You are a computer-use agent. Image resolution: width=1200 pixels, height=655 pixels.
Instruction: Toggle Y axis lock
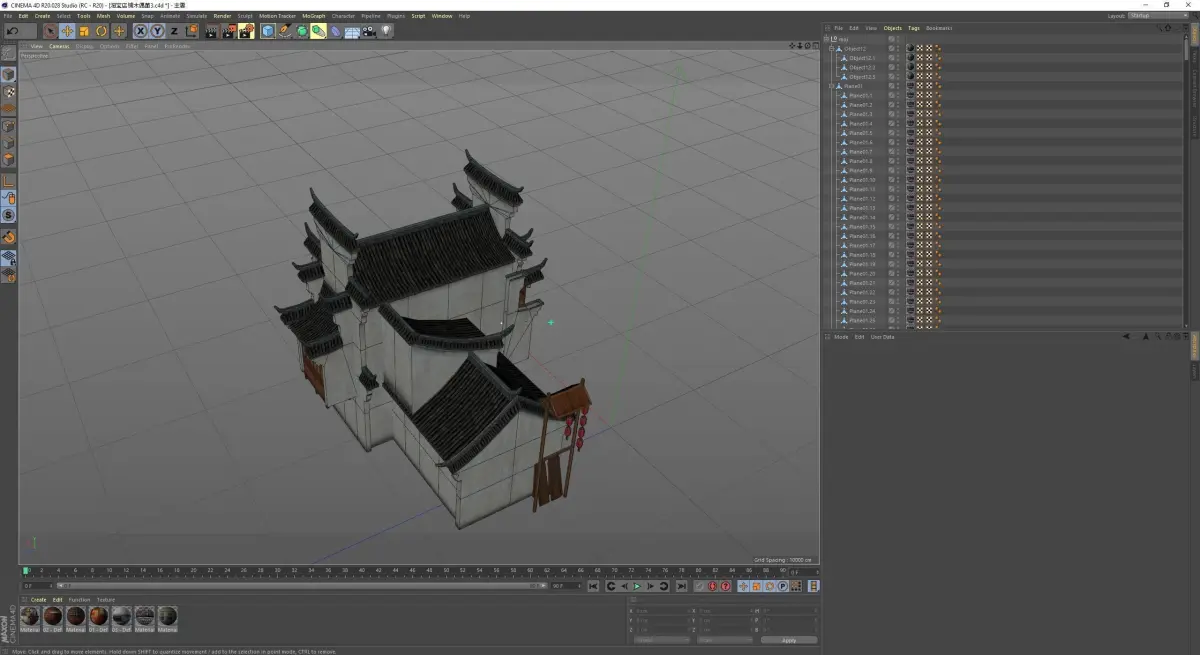(157, 31)
